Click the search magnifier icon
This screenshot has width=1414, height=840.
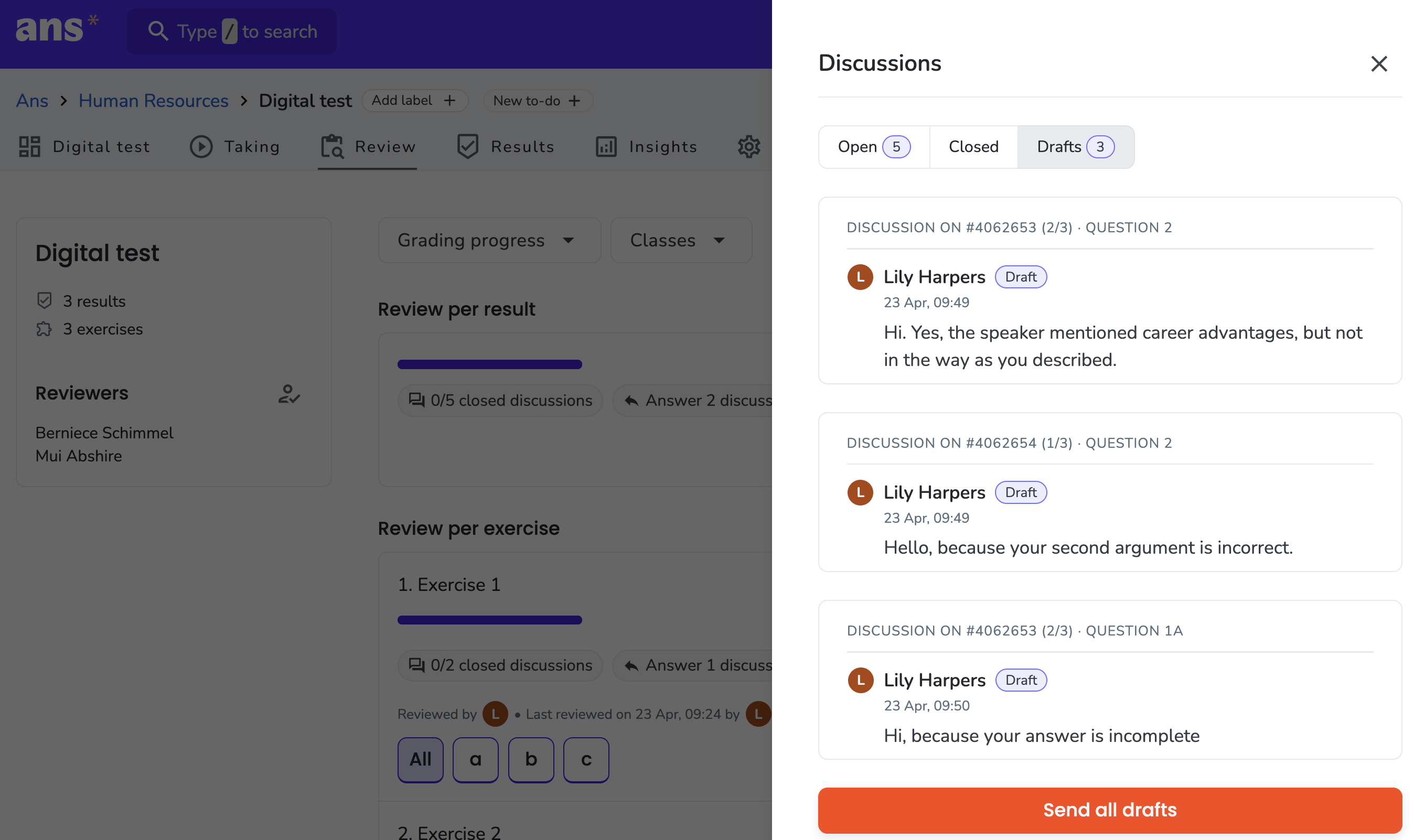[158, 31]
